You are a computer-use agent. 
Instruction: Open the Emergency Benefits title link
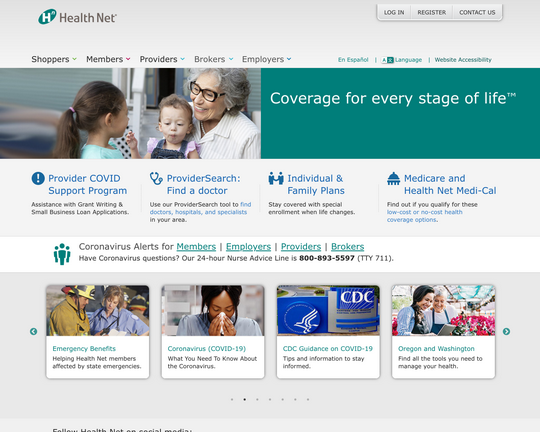coord(84,349)
